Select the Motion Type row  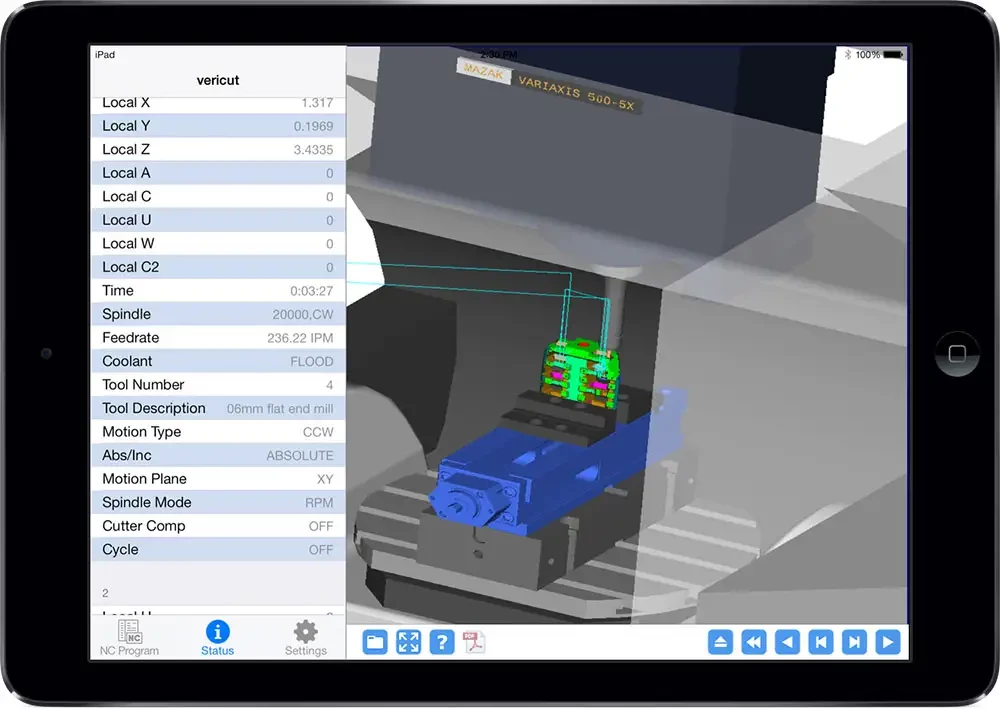(x=218, y=432)
